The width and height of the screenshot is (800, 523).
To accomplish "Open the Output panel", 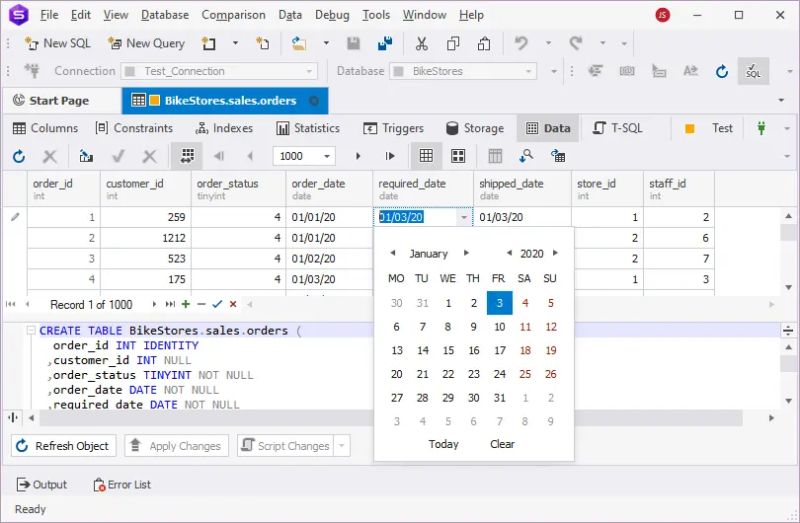I will click(41, 485).
